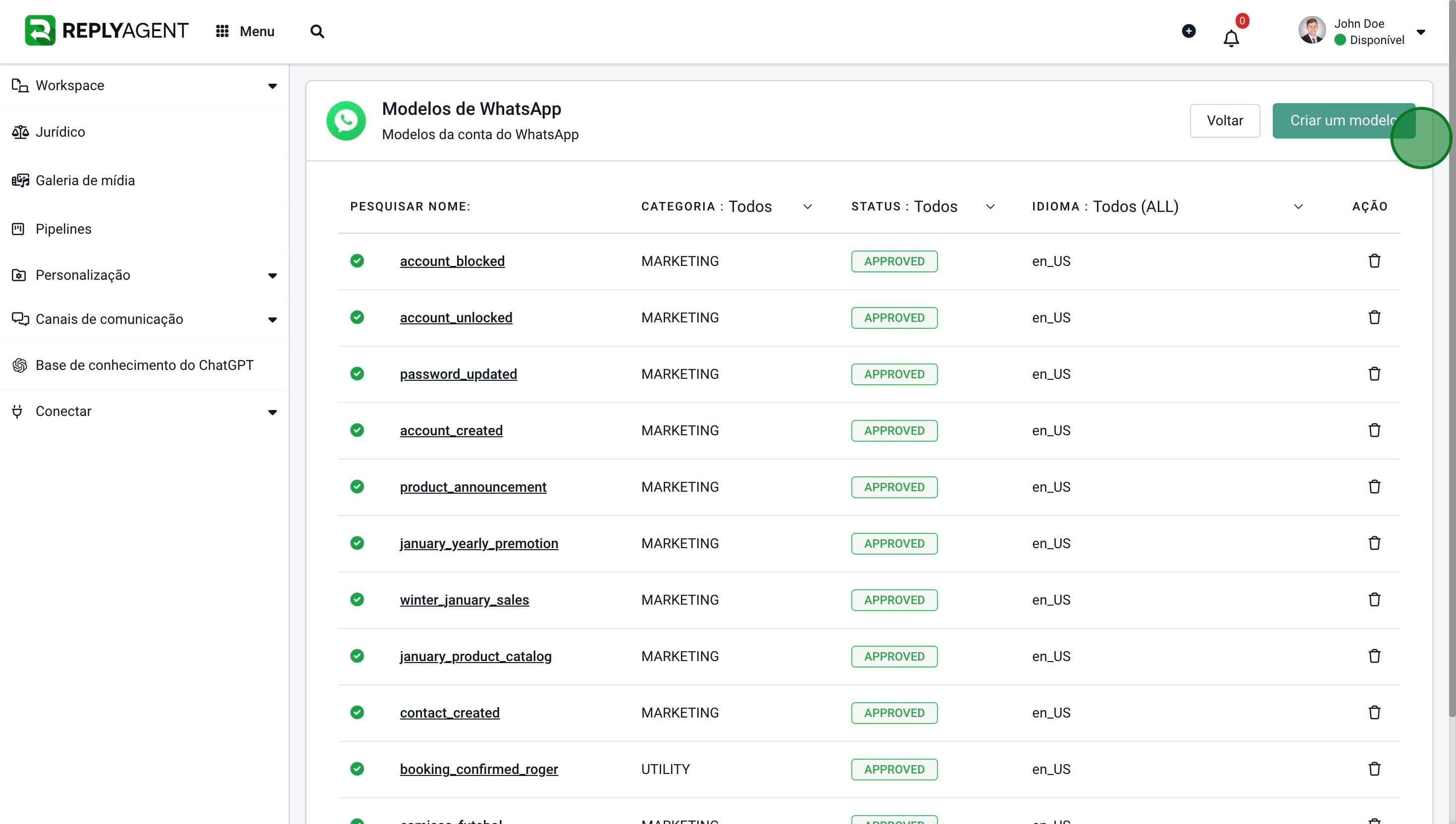Expand Canais de comunicação section
Viewport: 1456px width, 824px height.
click(x=272, y=320)
